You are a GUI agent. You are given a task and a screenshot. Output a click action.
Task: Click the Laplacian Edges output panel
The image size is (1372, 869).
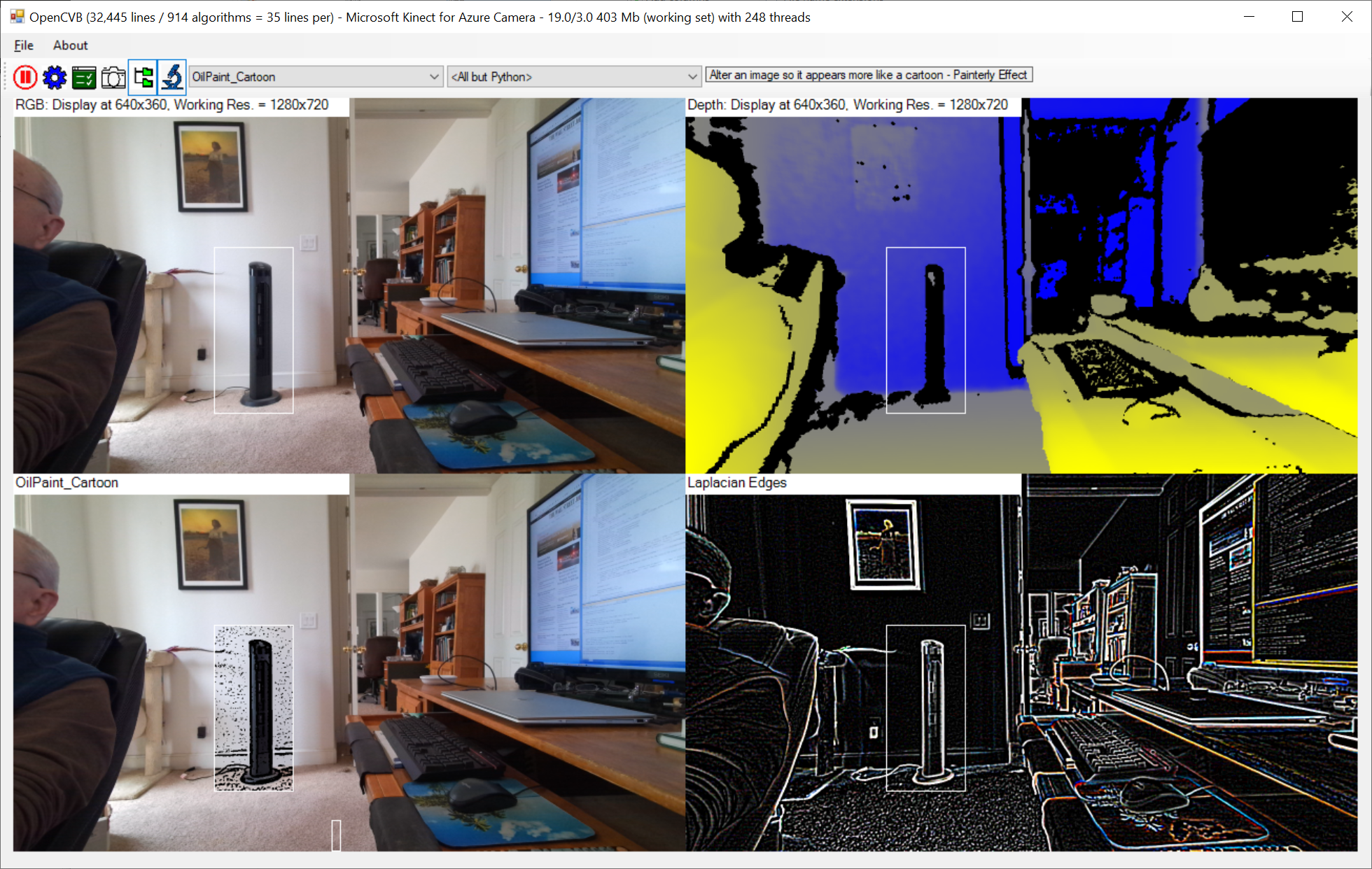[1021, 672]
